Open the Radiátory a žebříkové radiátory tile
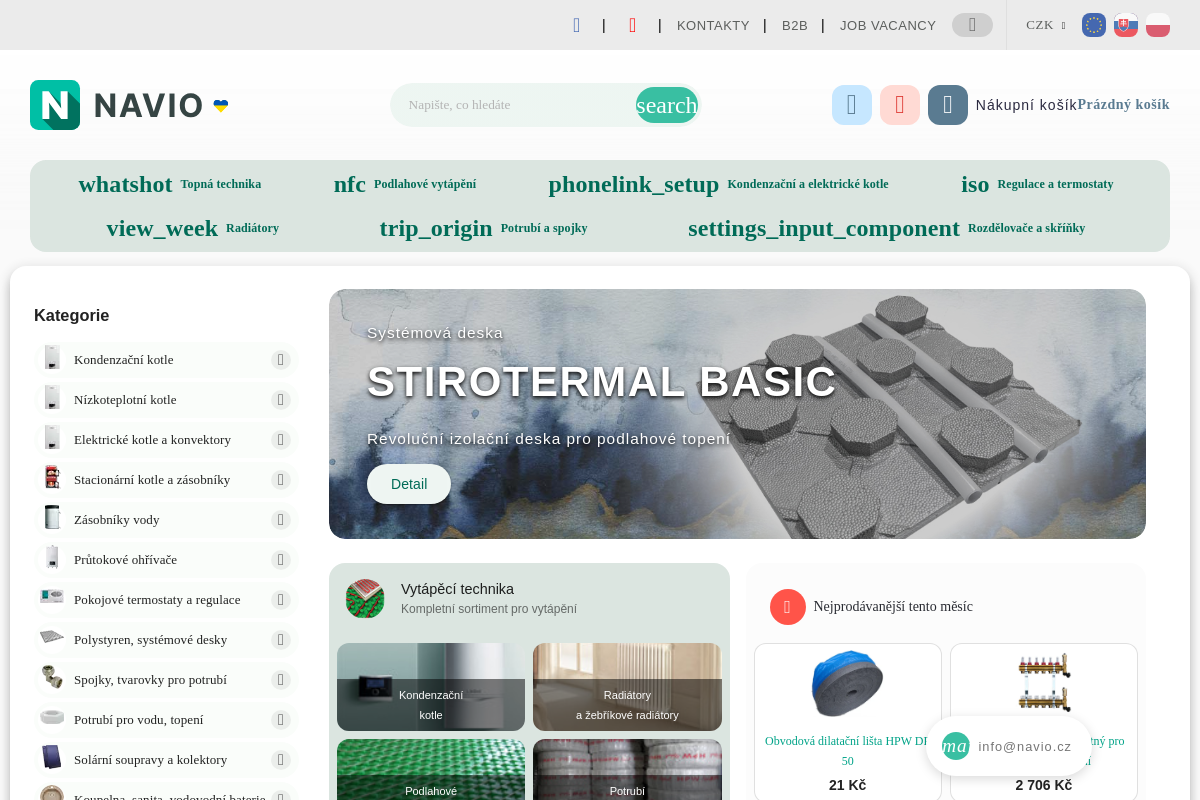The image size is (1200, 800). point(627,687)
